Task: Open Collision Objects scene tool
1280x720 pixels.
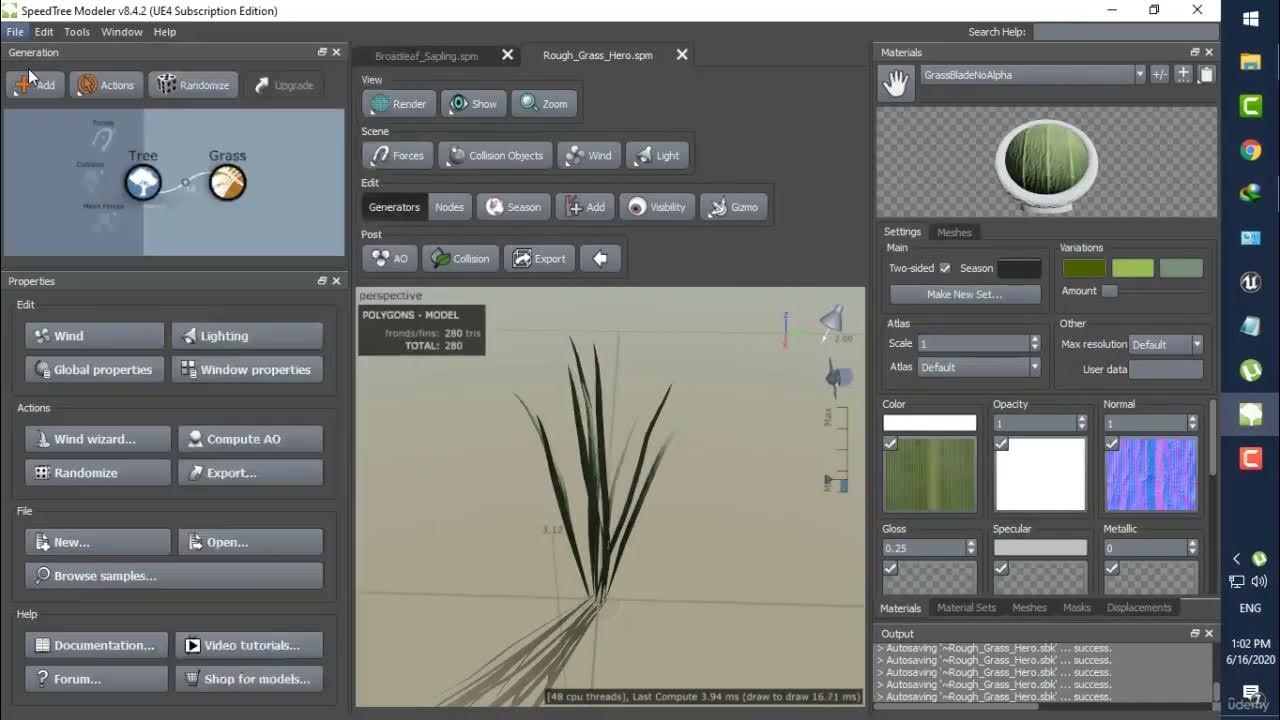Action: pos(495,156)
